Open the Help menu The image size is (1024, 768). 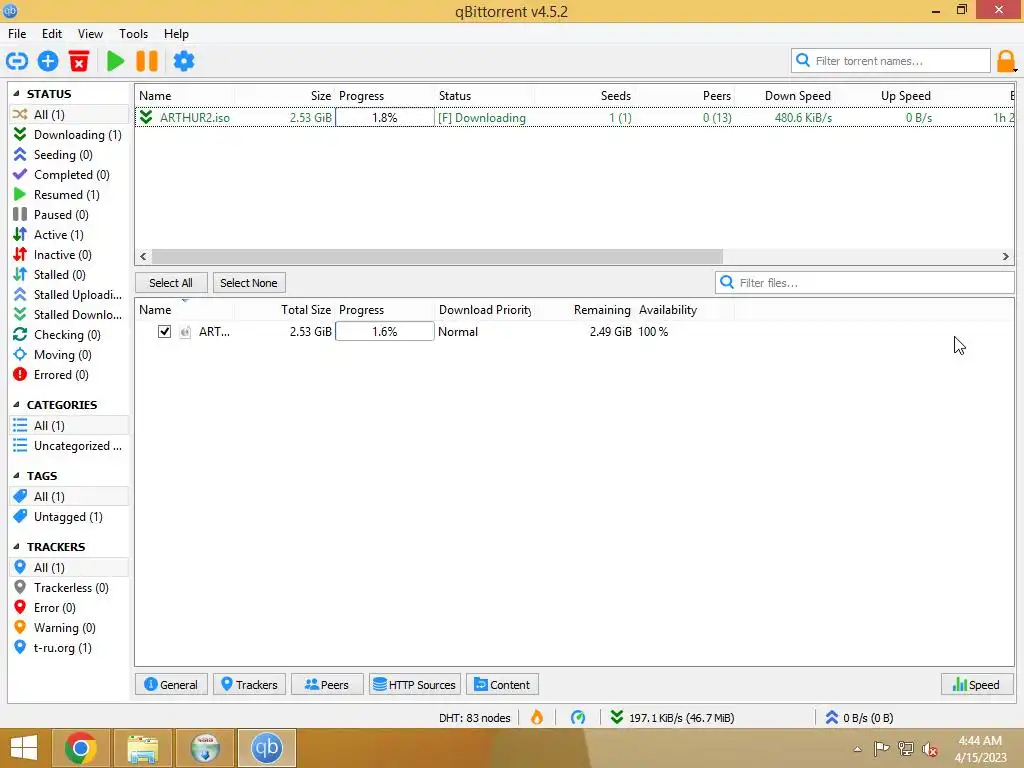tap(176, 33)
